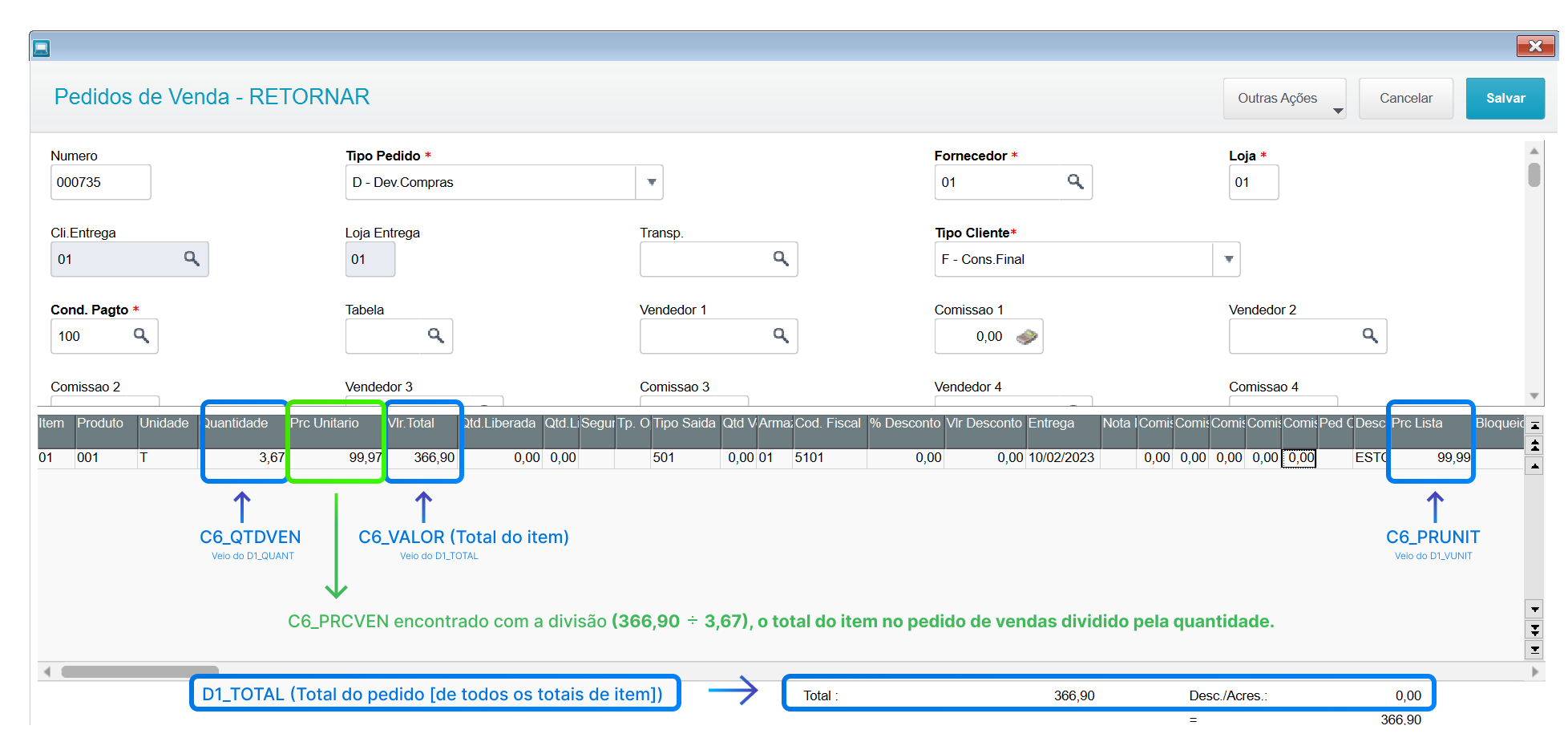The height and width of the screenshot is (750, 1568).
Task: Click the form scrollbar up arrow
Action: pos(1534,151)
